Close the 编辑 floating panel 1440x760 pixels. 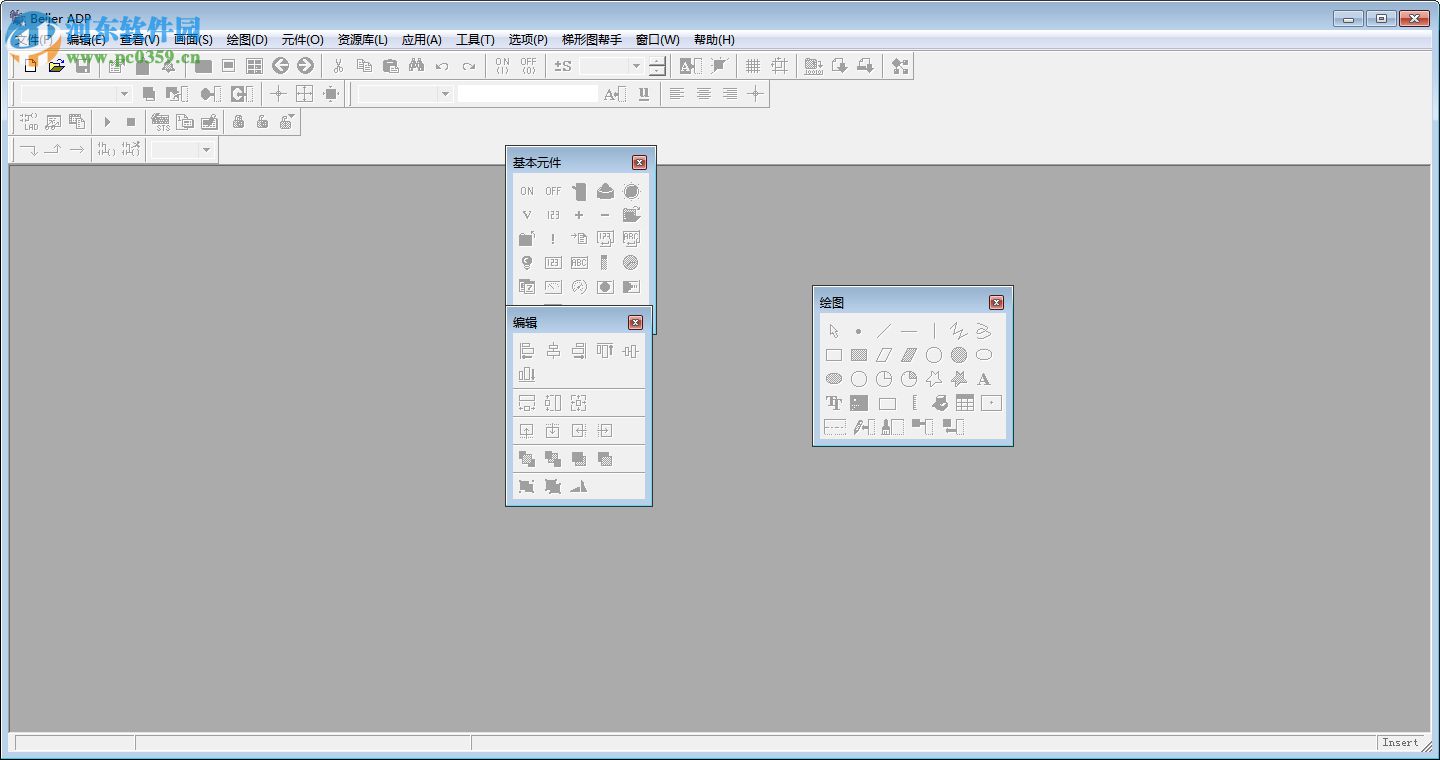pos(635,322)
